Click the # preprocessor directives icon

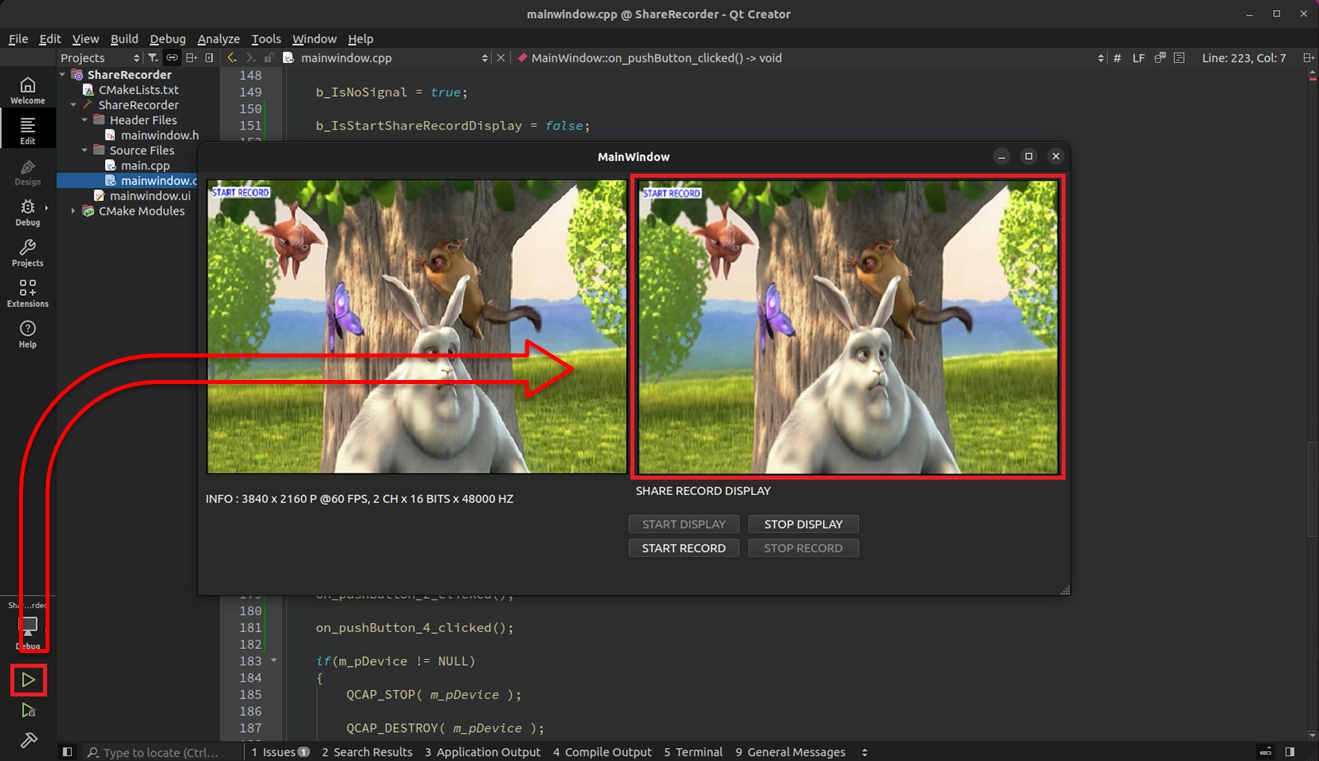[1117, 58]
